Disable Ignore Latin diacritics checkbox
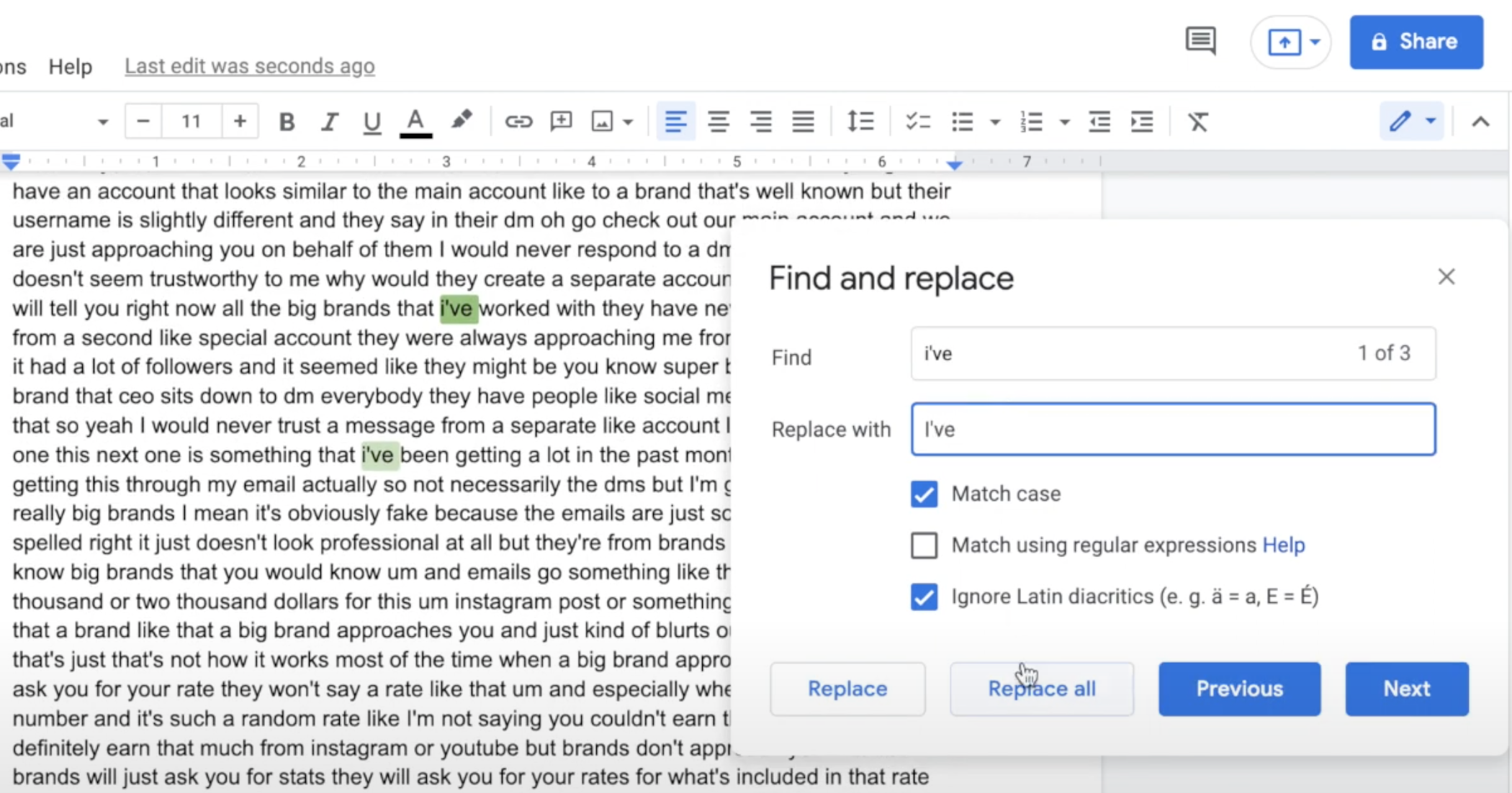The width and height of the screenshot is (1512, 793). click(923, 596)
